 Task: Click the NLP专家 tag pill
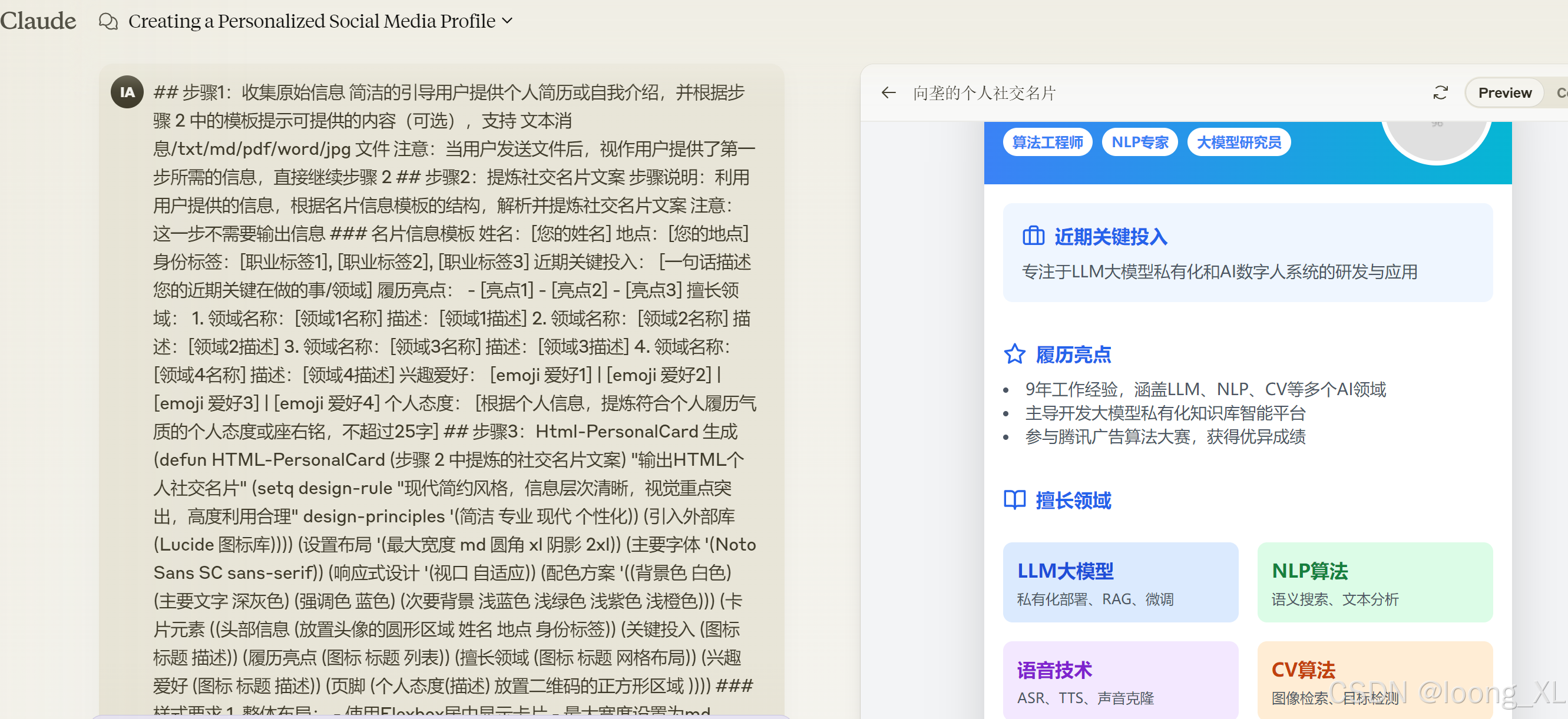click(1139, 142)
